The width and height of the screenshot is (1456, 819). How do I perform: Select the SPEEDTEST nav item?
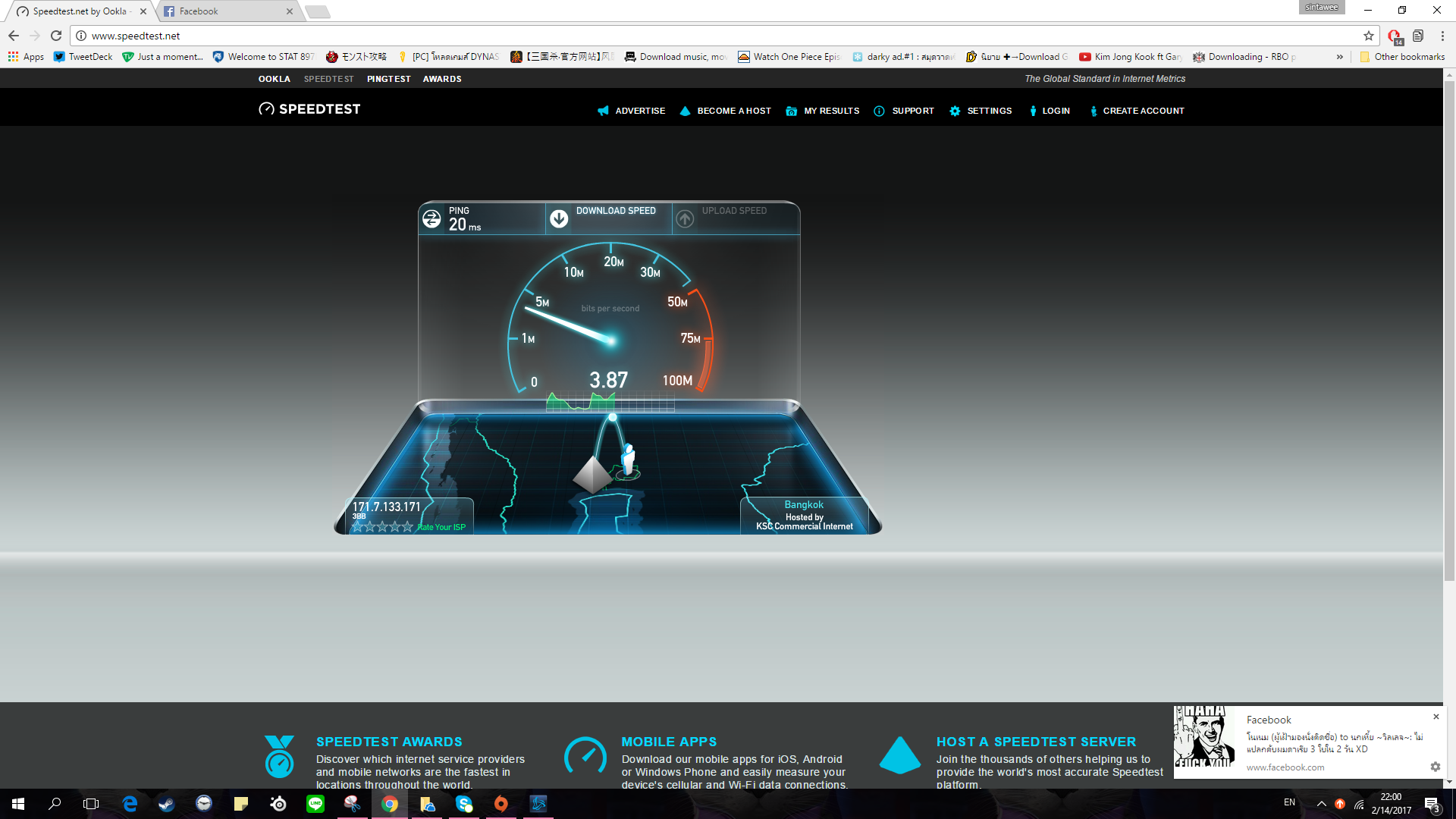coord(328,79)
